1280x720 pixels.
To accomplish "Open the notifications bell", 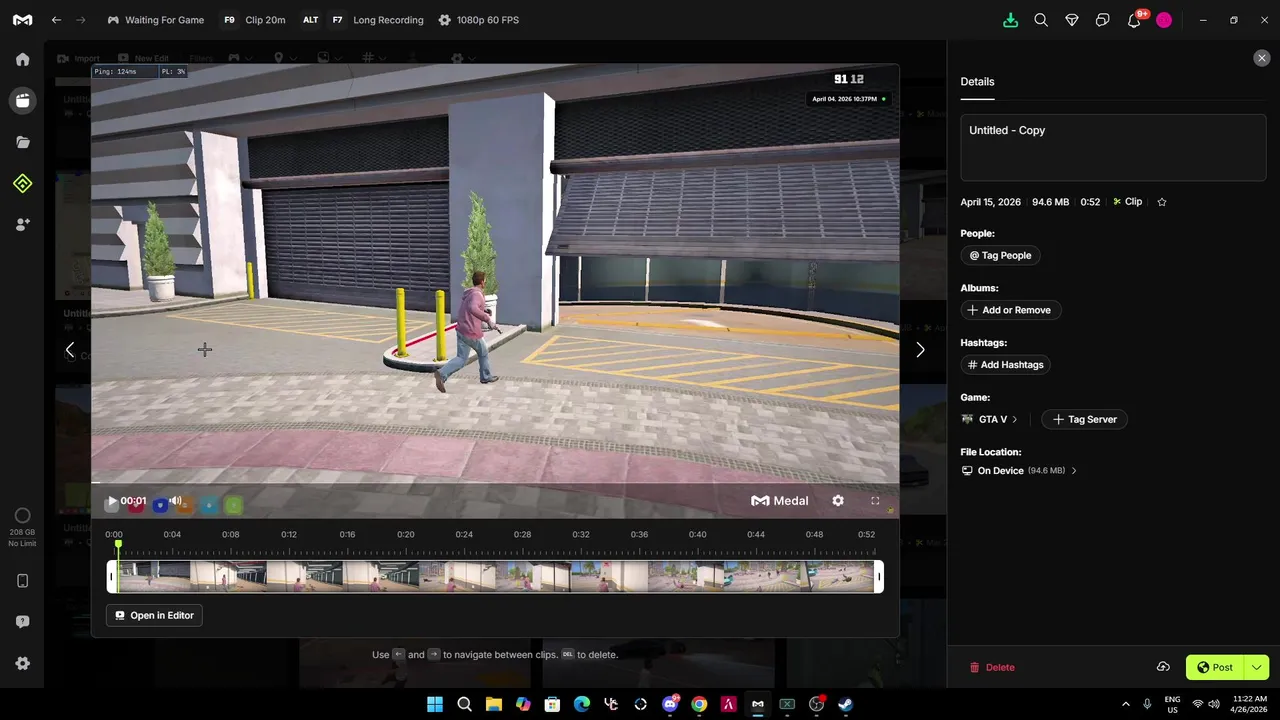I will click(1134, 20).
